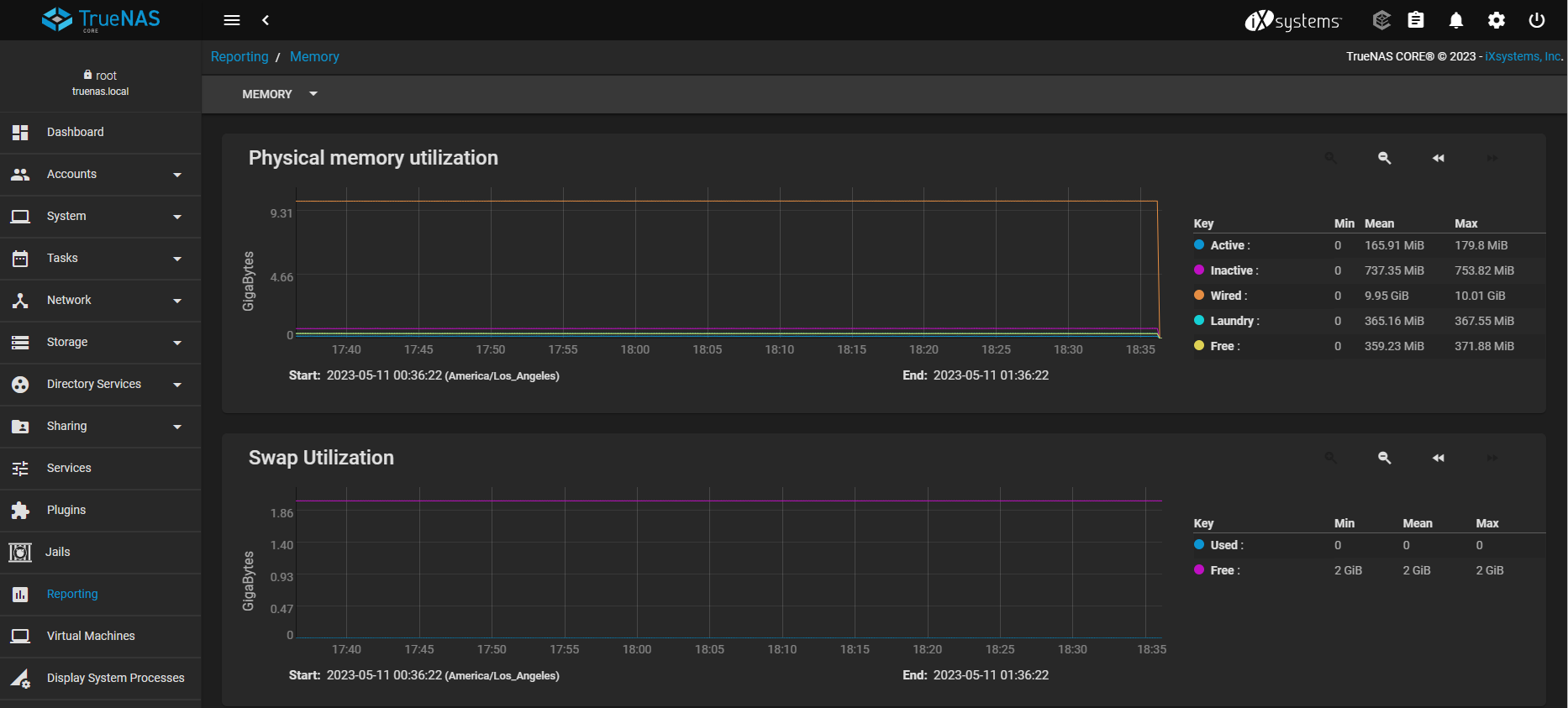
Task: Click the Directory Services icon
Action: click(20, 385)
